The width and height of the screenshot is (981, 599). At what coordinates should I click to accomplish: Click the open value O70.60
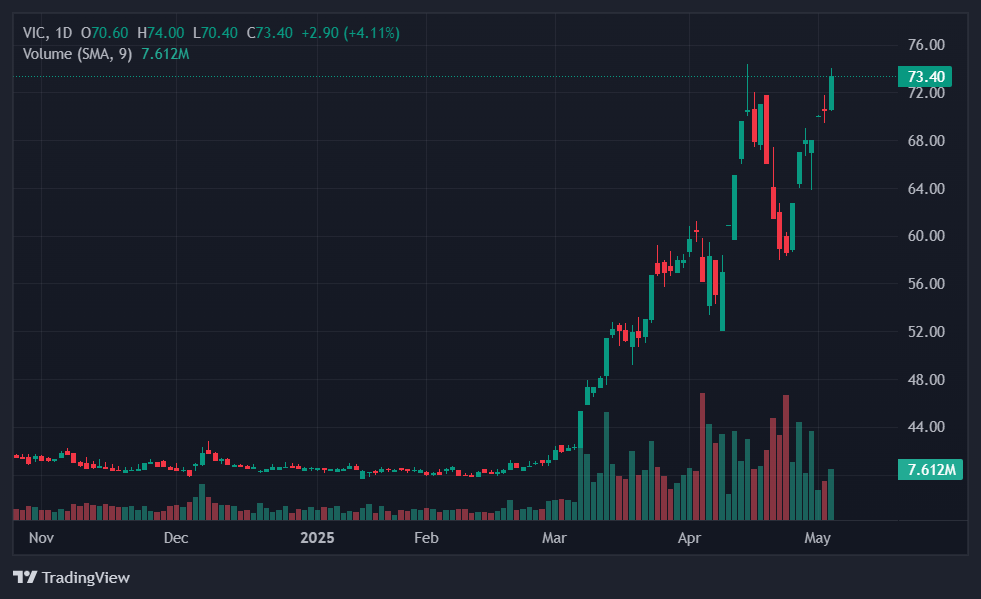coord(104,33)
